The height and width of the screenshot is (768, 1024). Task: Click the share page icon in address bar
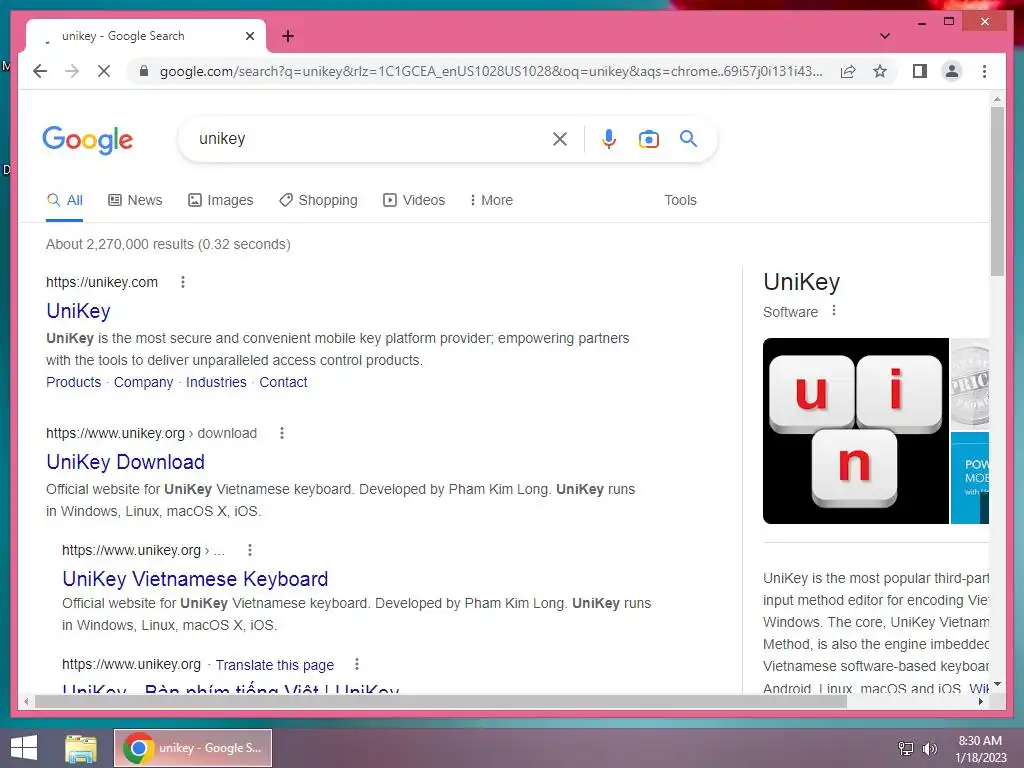click(x=848, y=71)
